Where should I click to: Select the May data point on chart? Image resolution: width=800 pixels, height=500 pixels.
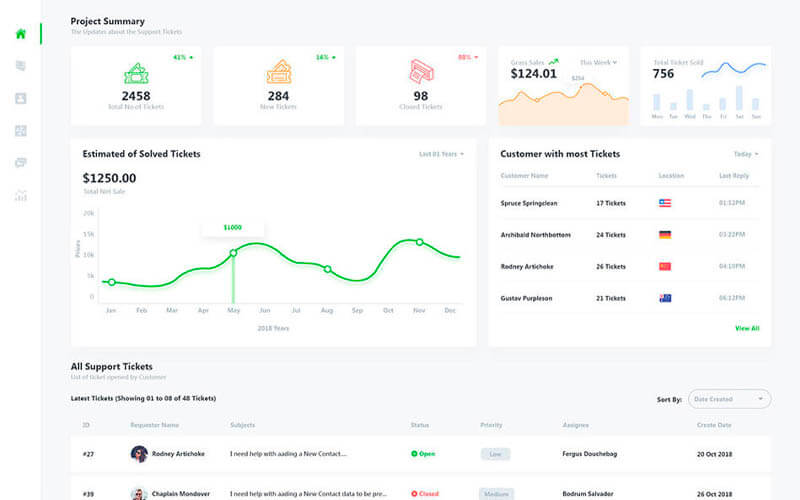233,253
